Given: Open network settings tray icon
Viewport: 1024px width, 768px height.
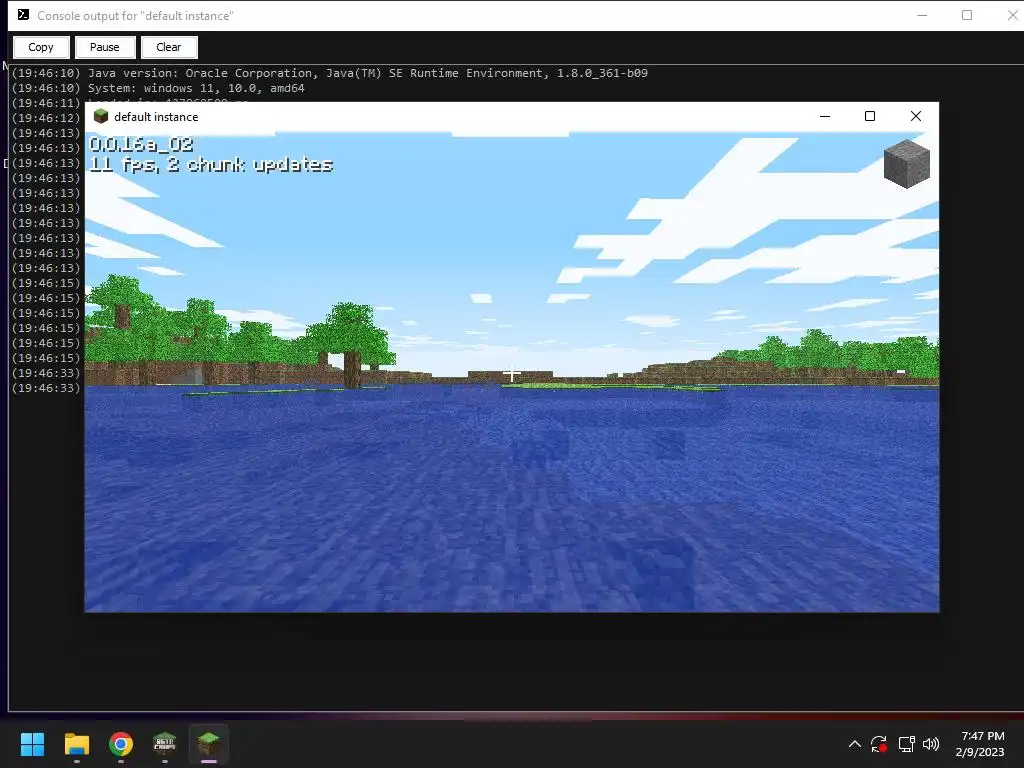Looking at the screenshot, I should click(x=906, y=744).
